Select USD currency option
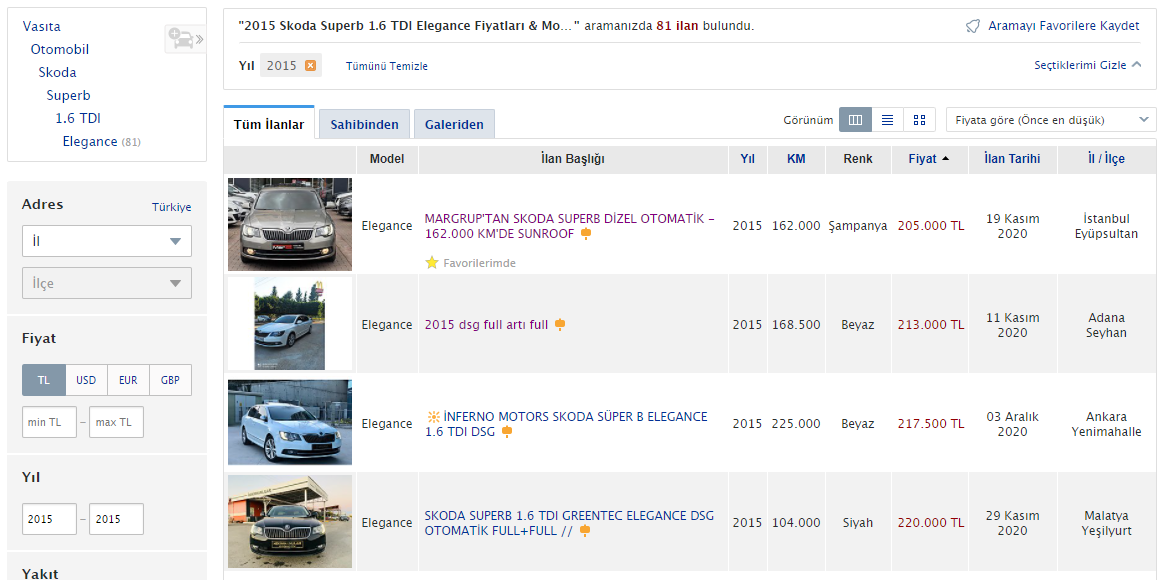The width and height of the screenshot is (1165, 580). (x=86, y=379)
